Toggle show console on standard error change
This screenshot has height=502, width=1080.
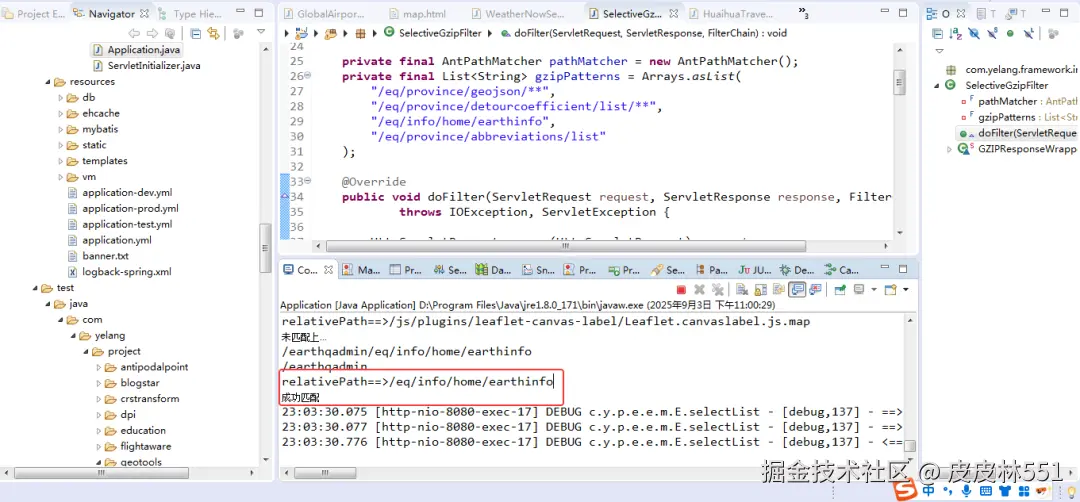[816, 290]
